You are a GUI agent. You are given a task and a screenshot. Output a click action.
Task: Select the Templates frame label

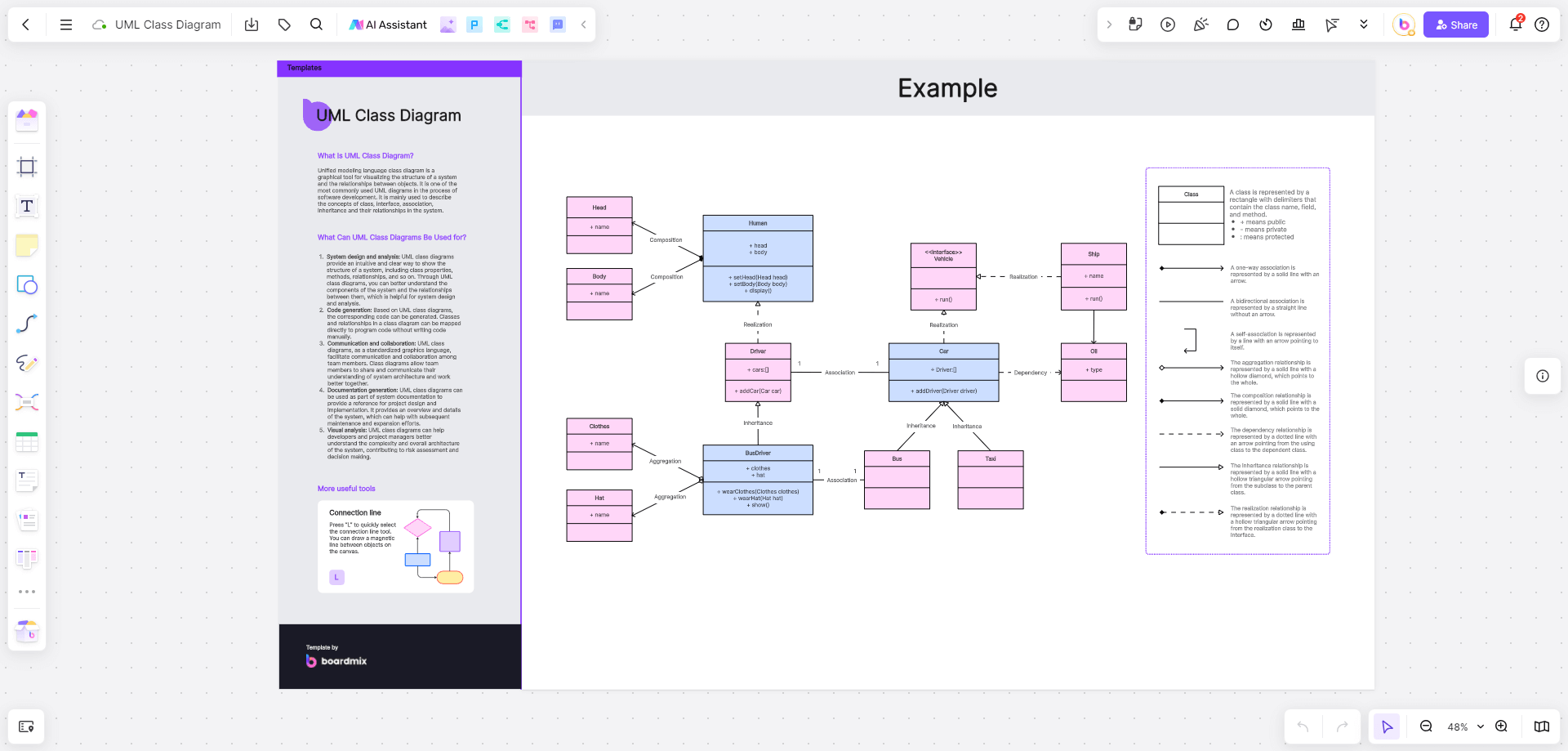click(x=305, y=68)
